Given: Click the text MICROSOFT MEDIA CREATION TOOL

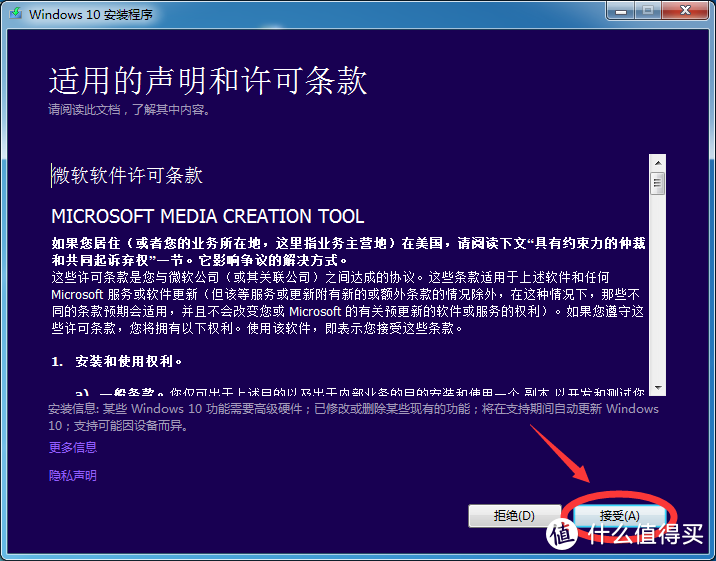Looking at the screenshot, I should coord(208,216).
